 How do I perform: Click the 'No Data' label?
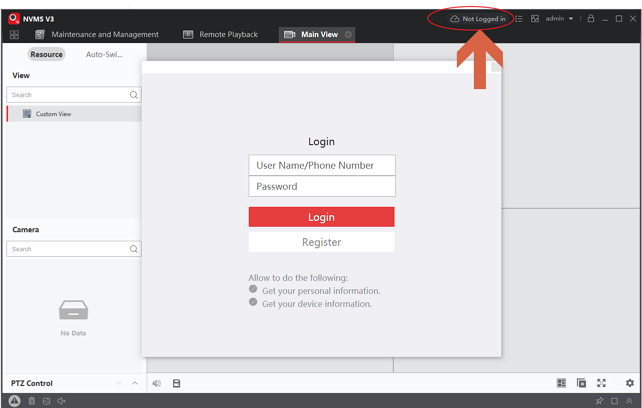(73, 333)
